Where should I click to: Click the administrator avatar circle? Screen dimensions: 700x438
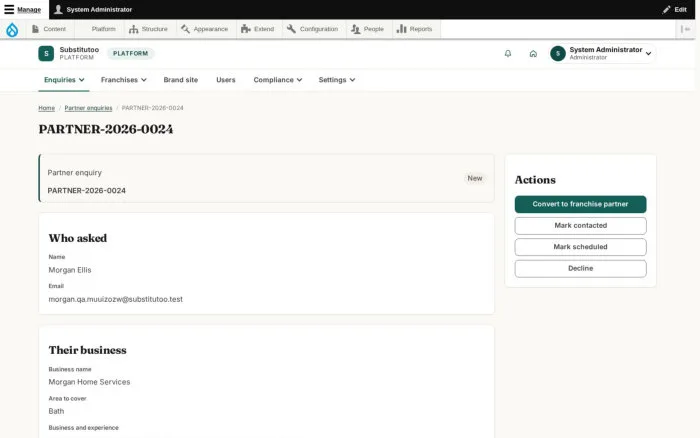pos(558,54)
